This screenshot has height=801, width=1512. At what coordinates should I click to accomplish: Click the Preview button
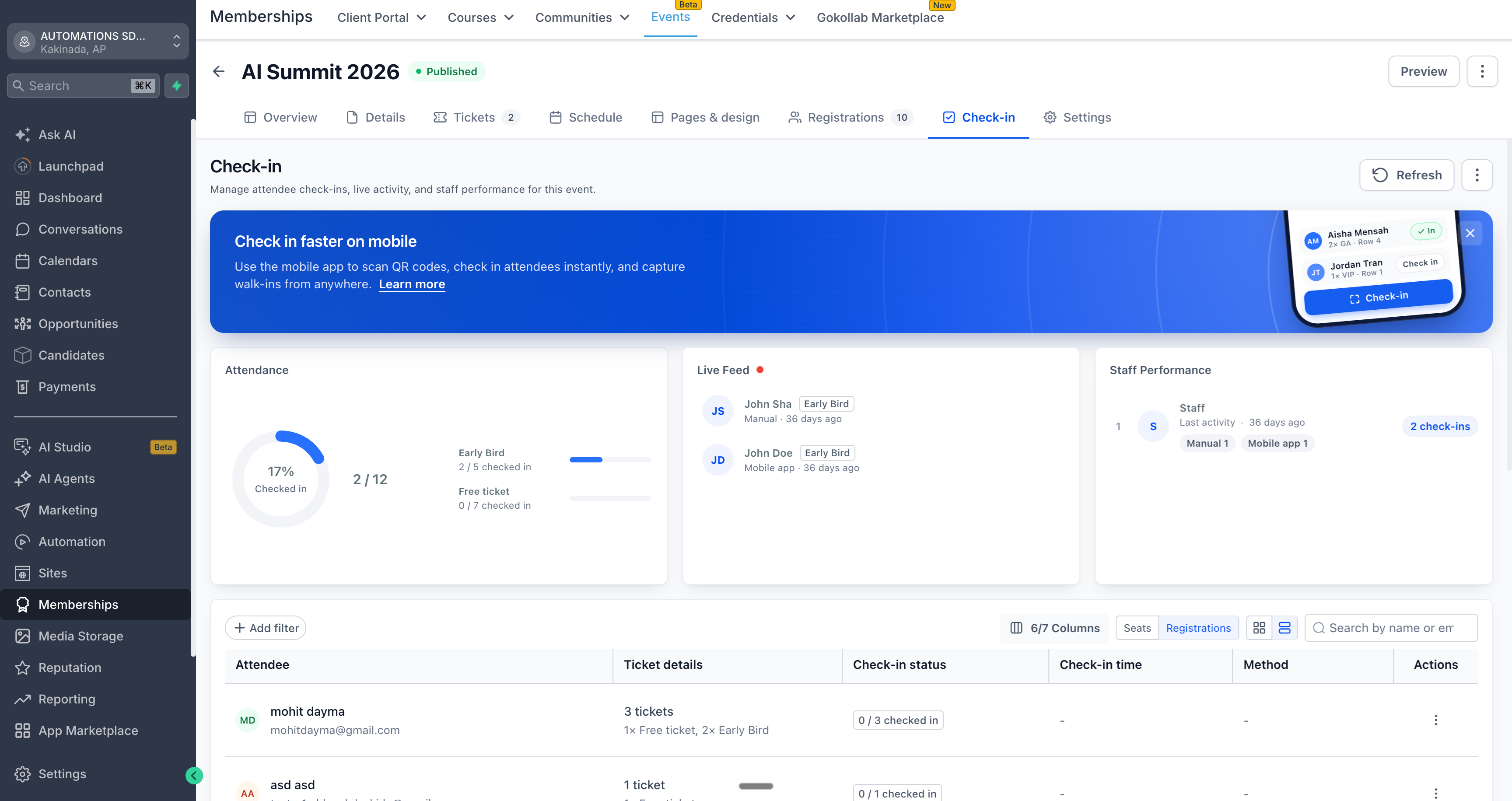click(x=1423, y=72)
